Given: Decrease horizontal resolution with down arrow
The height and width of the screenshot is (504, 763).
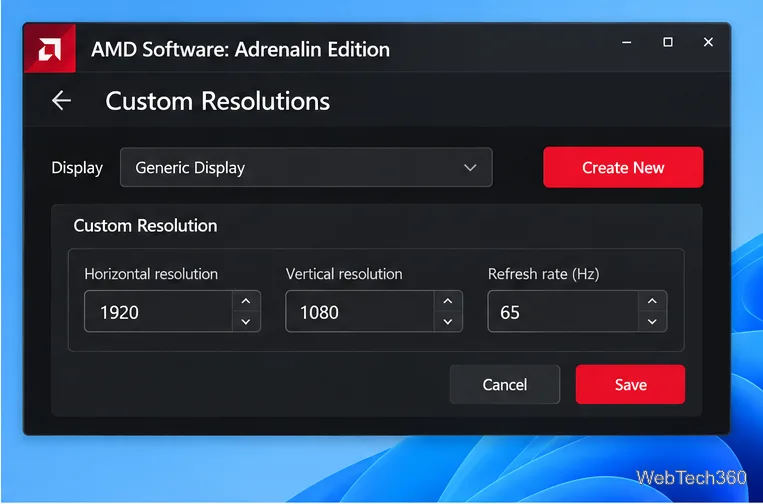Looking at the screenshot, I should (246, 322).
